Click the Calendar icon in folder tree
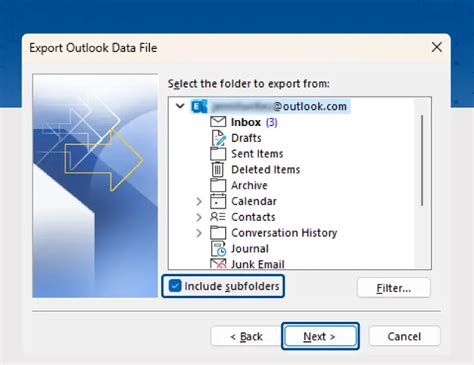The width and height of the screenshot is (474, 365). [x=218, y=201]
